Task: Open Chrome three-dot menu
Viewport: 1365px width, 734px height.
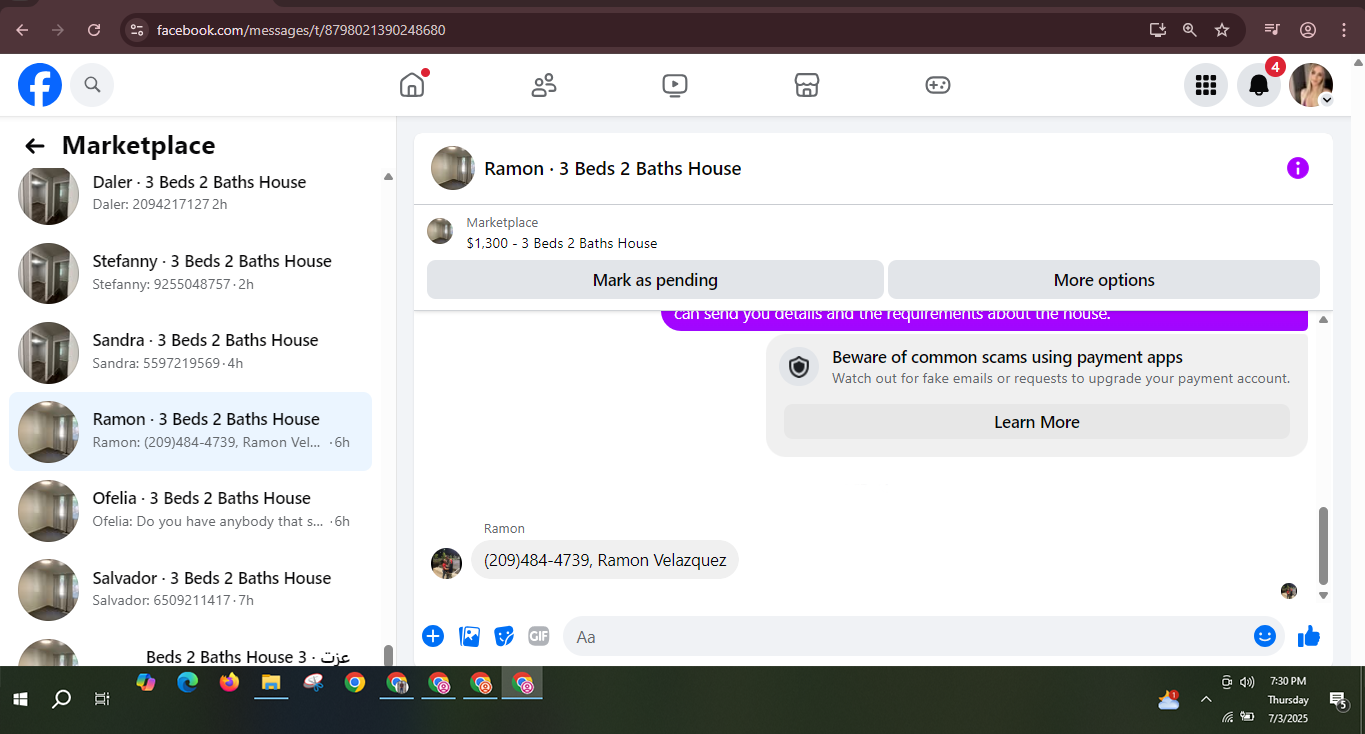Action: pyautogui.click(x=1343, y=30)
